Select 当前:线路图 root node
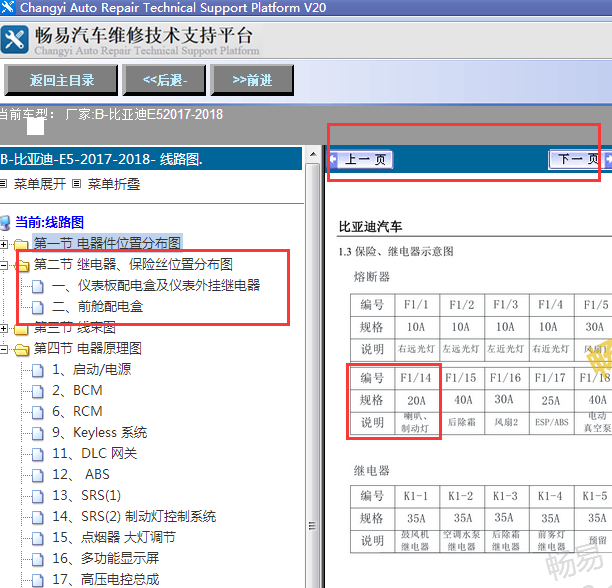Screen dimensions: 612x588 pos(49,222)
